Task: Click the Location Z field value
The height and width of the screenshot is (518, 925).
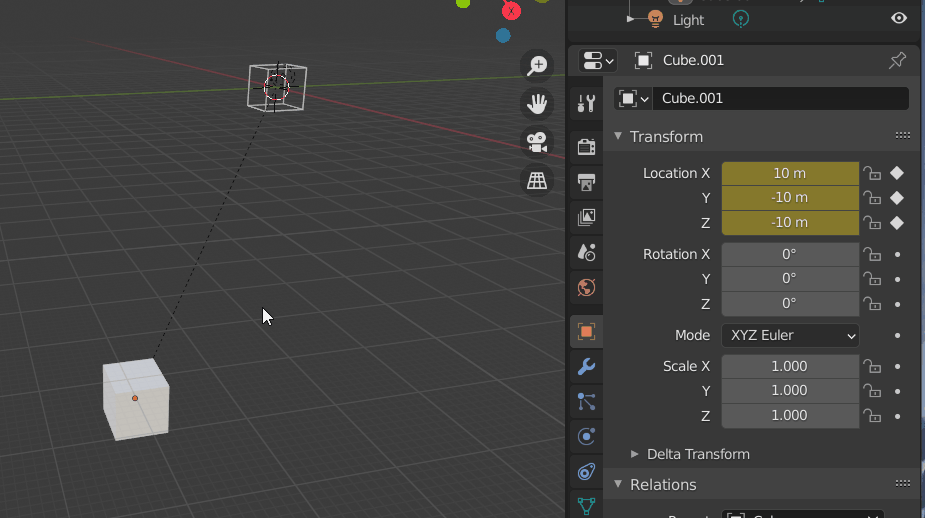Action: [x=790, y=222]
